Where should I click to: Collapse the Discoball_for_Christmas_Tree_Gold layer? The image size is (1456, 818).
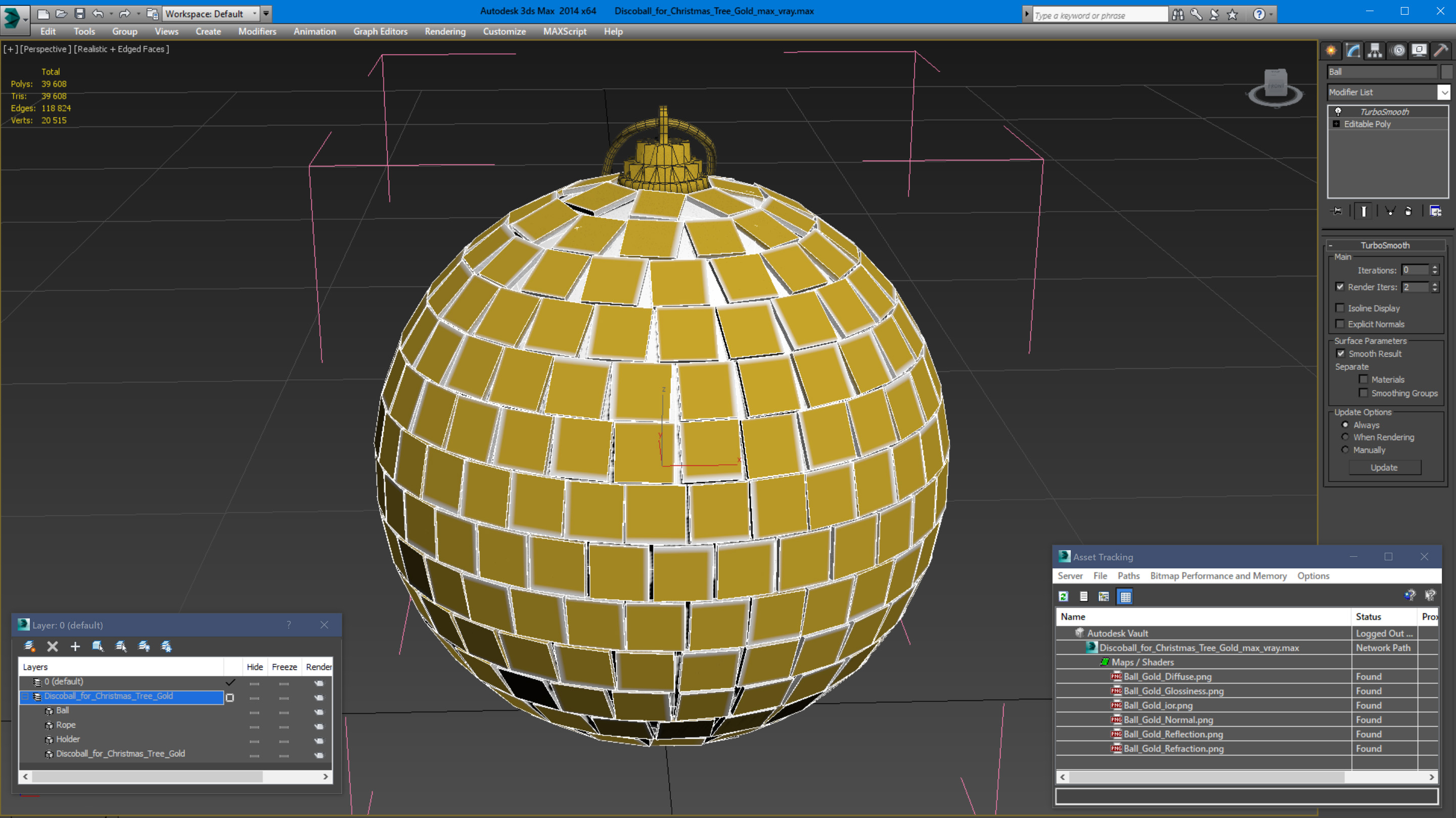point(25,697)
